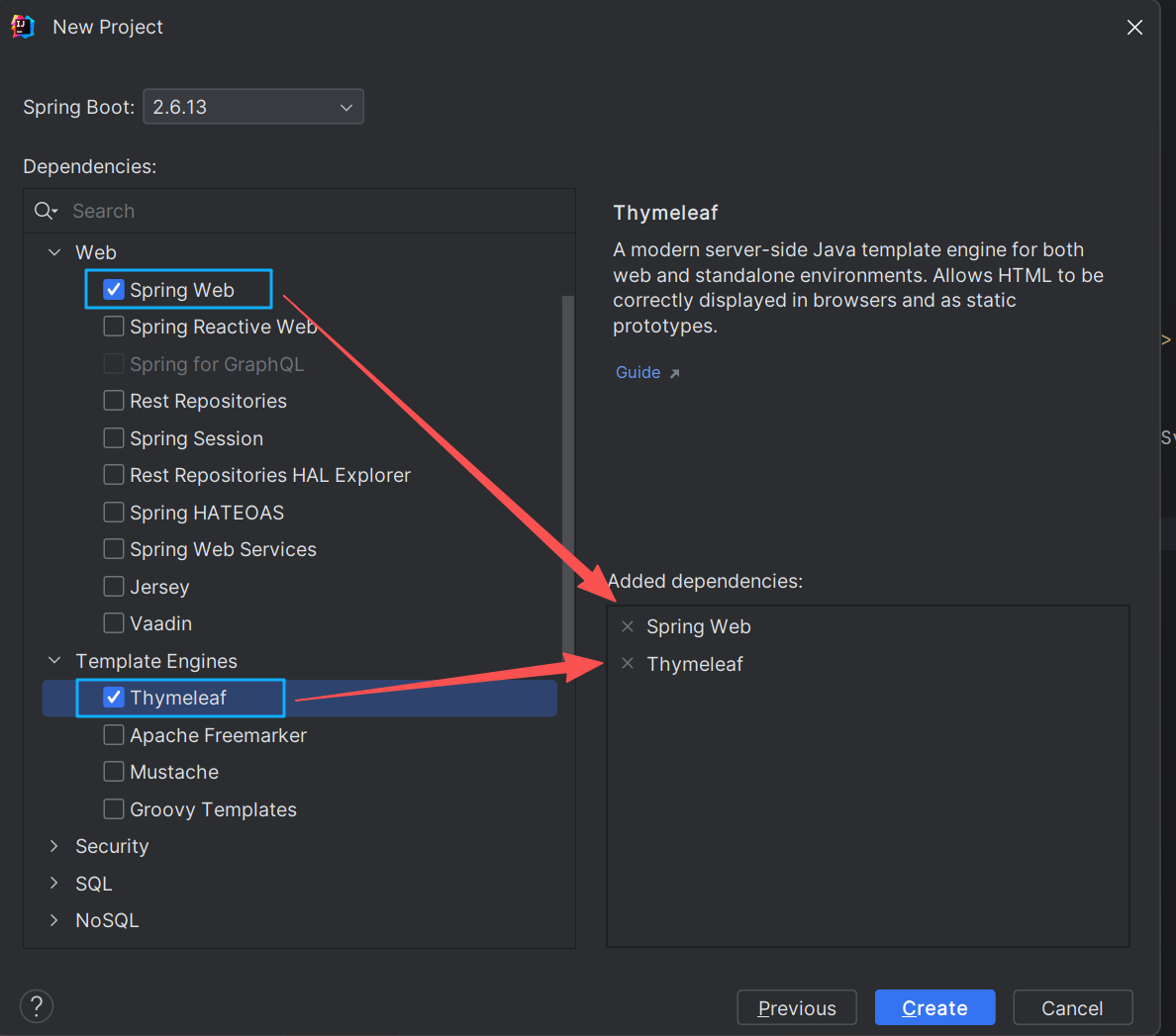
Task: Check the Spring Reactive Web checkbox
Action: [x=113, y=327]
